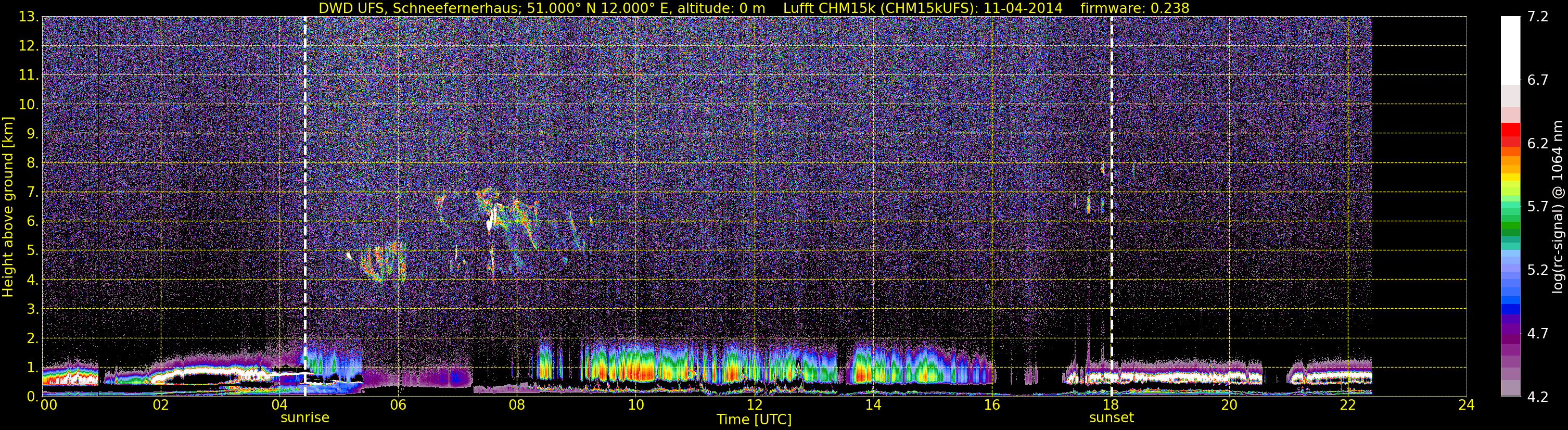Click the 'sunset' label under the time axis
This screenshot has height=430, width=1568.
[1112, 418]
